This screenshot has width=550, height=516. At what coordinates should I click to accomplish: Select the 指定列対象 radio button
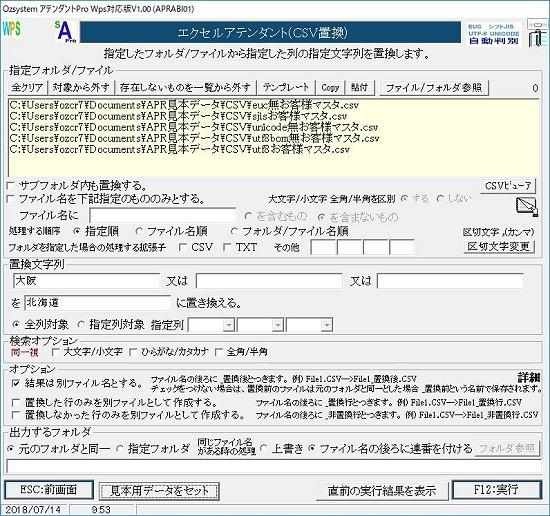[x=81, y=325]
